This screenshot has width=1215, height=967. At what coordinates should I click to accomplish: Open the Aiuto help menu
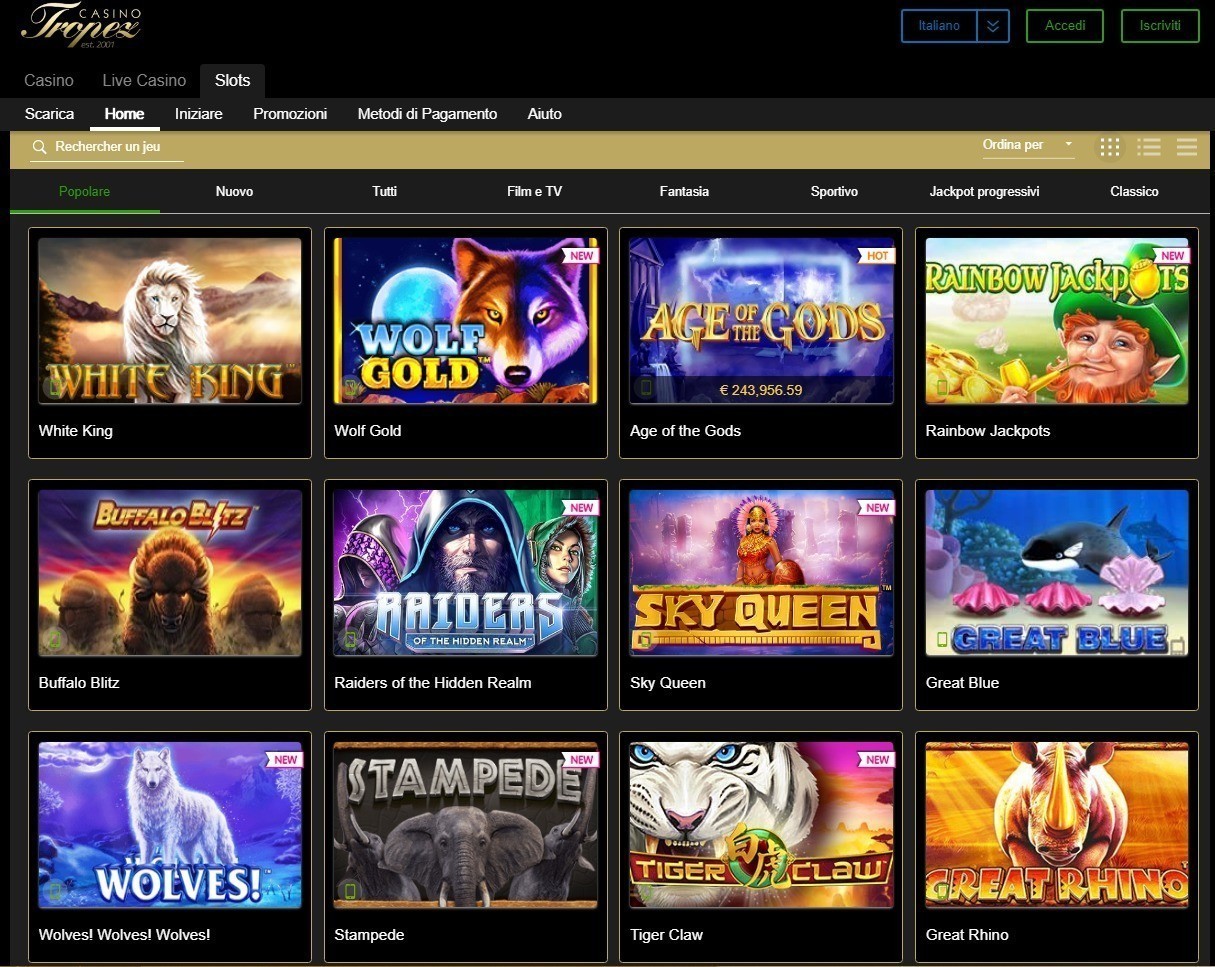point(545,114)
